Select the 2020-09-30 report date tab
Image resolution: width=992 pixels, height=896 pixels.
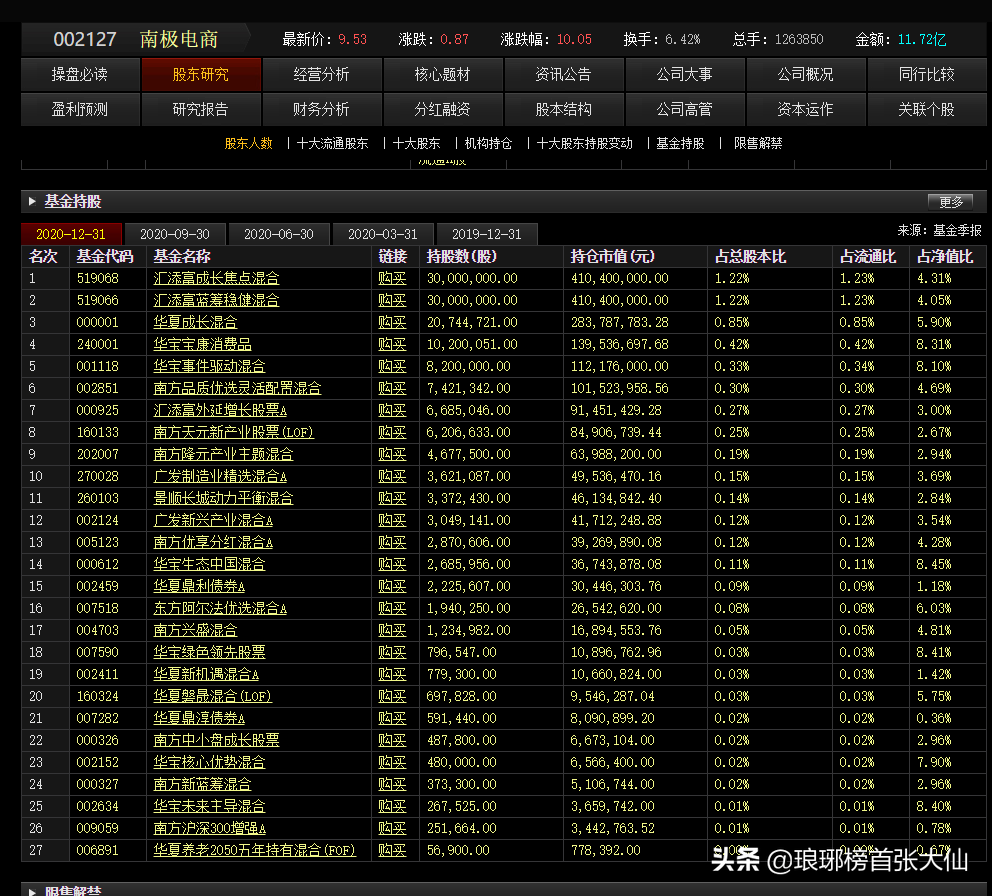(175, 234)
